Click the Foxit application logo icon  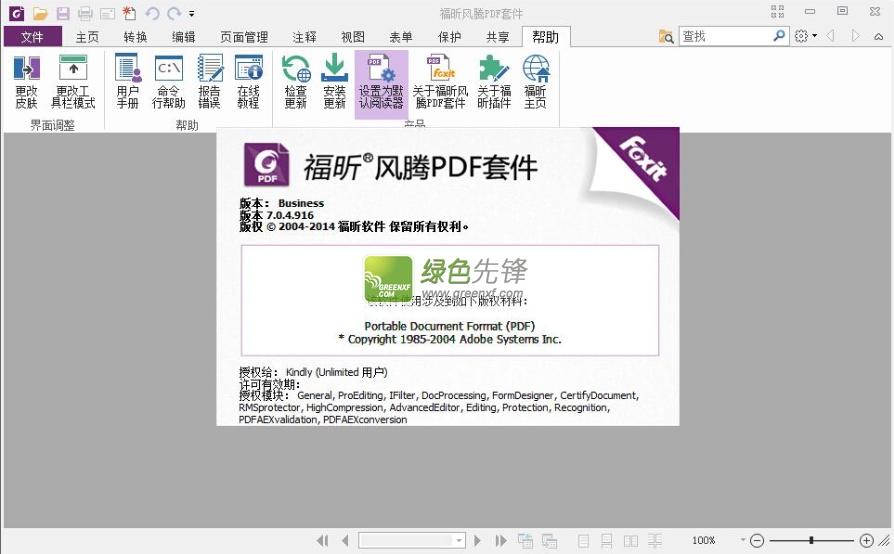[17, 13]
